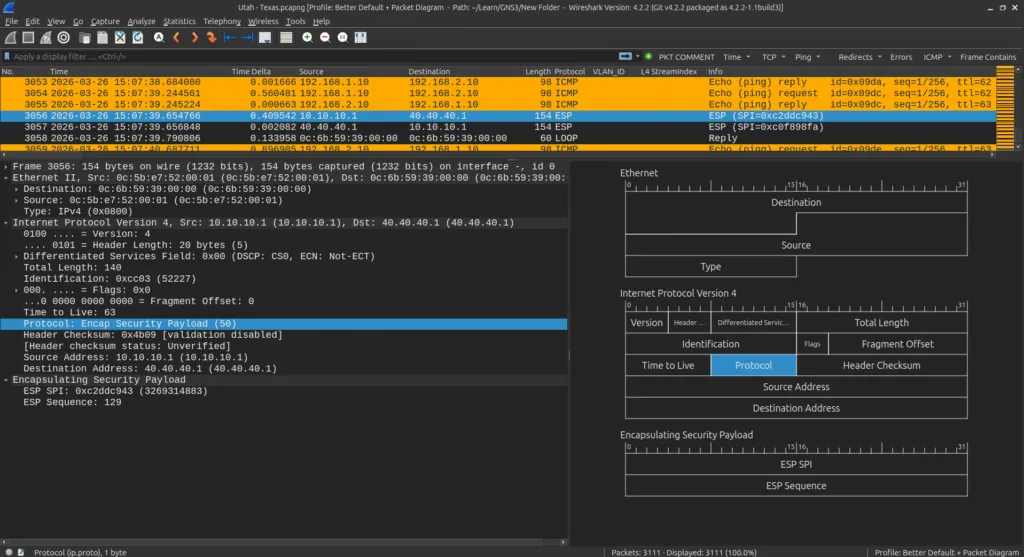Viewport: 1024px width, 557px height.
Task: Open the Redirects filter dropdown
Action: 859,57
